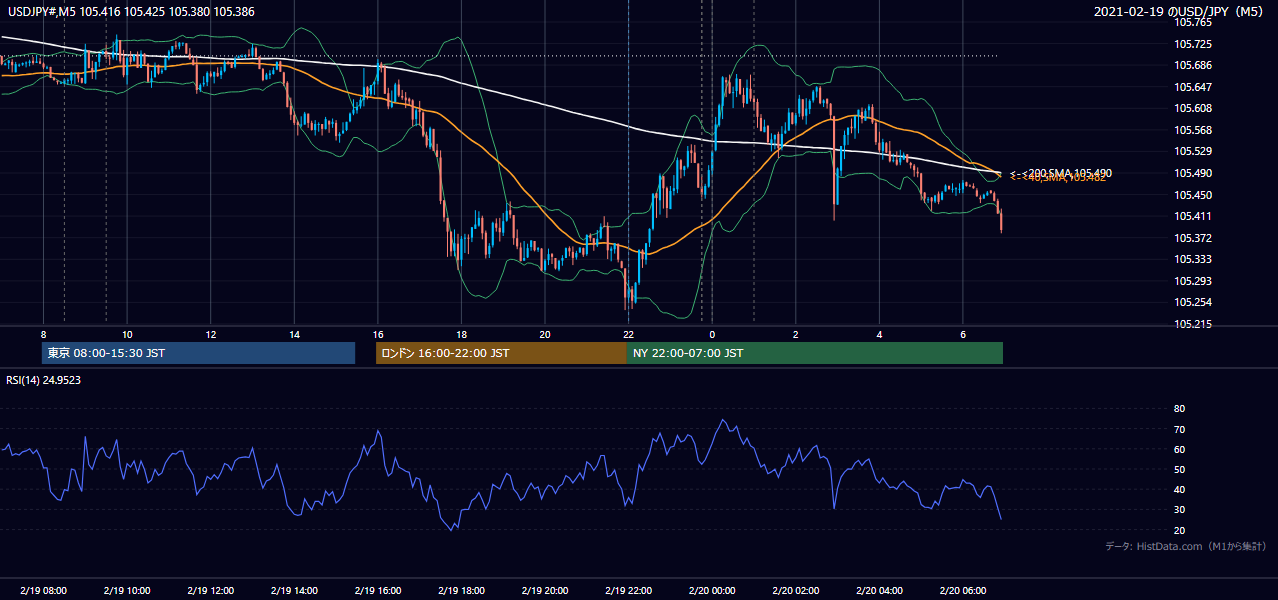Image resolution: width=1278 pixels, height=600 pixels.
Task: Click the 2/20 04:00 date label
Action: (x=879, y=591)
